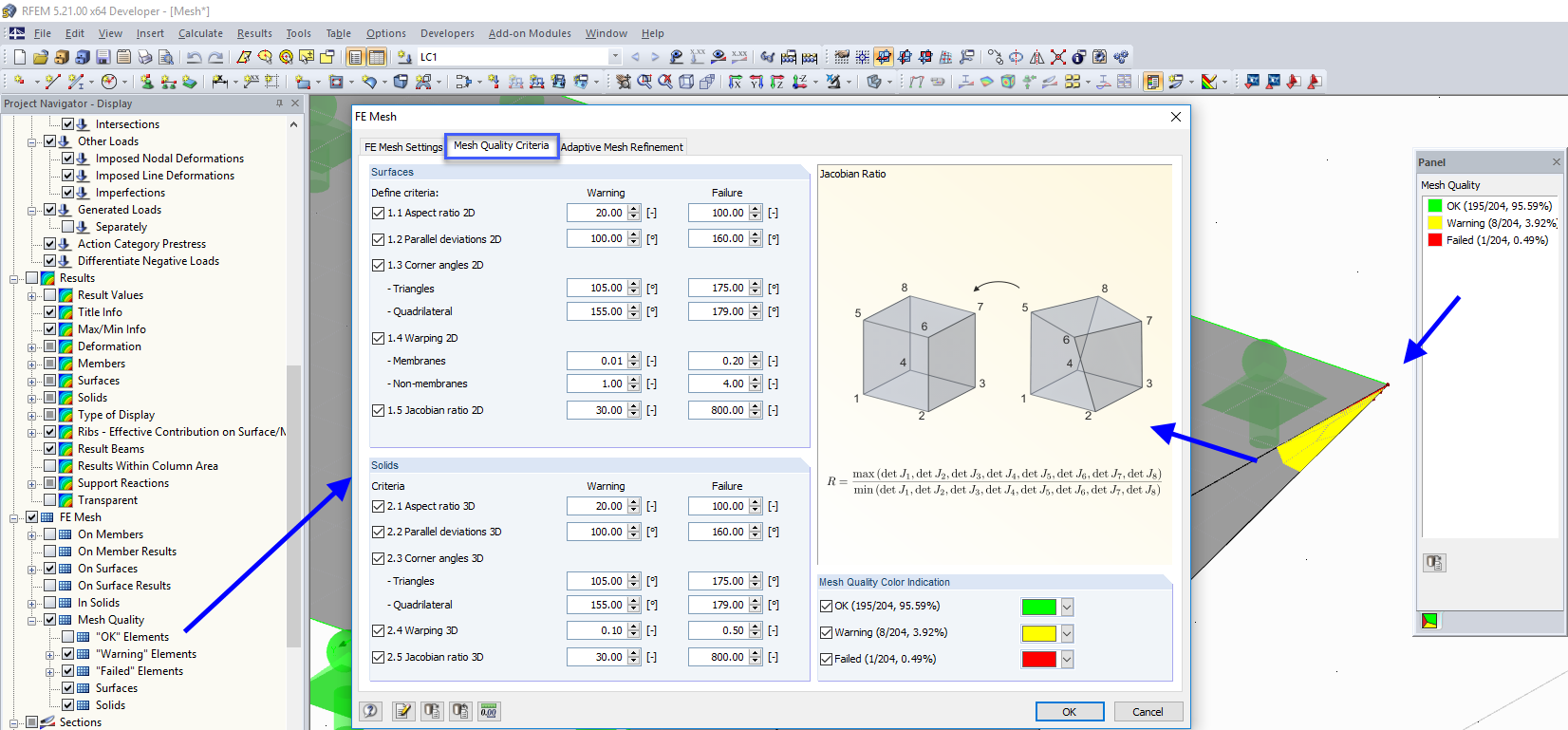Image resolution: width=1568 pixels, height=730 pixels.
Task: Click the red X cross icon in top toolbar
Action: point(1058,57)
